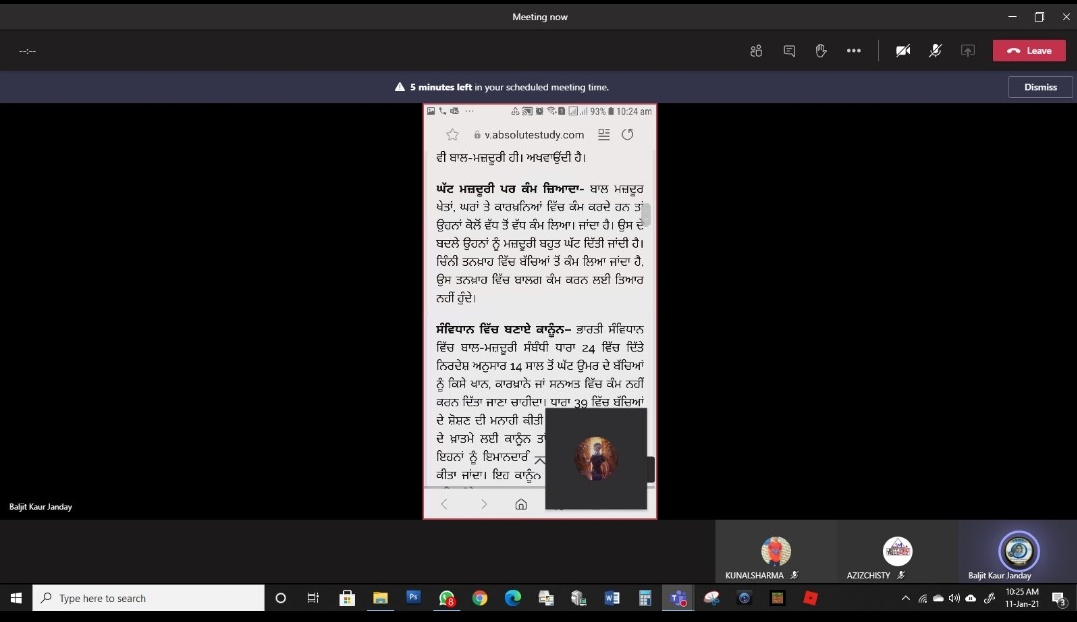Image resolution: width=1077 pixels, height=622 pixels.
Task: Open Task View on the taskbar
Action: (x=313, y=598)
